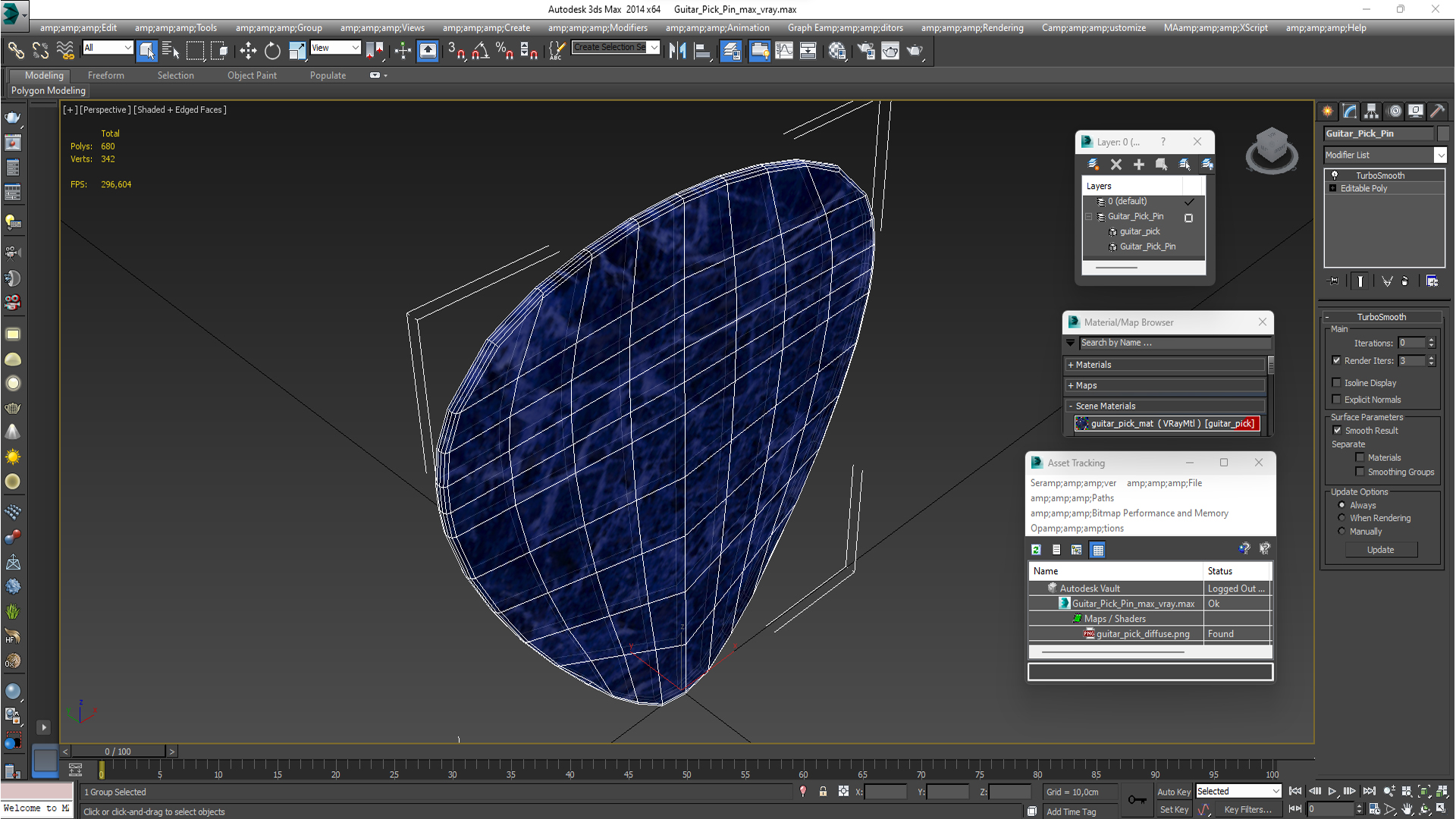1456x819 pixels.
Task: Enable the Isoline Display checkbox
Action: (1337, 383)
